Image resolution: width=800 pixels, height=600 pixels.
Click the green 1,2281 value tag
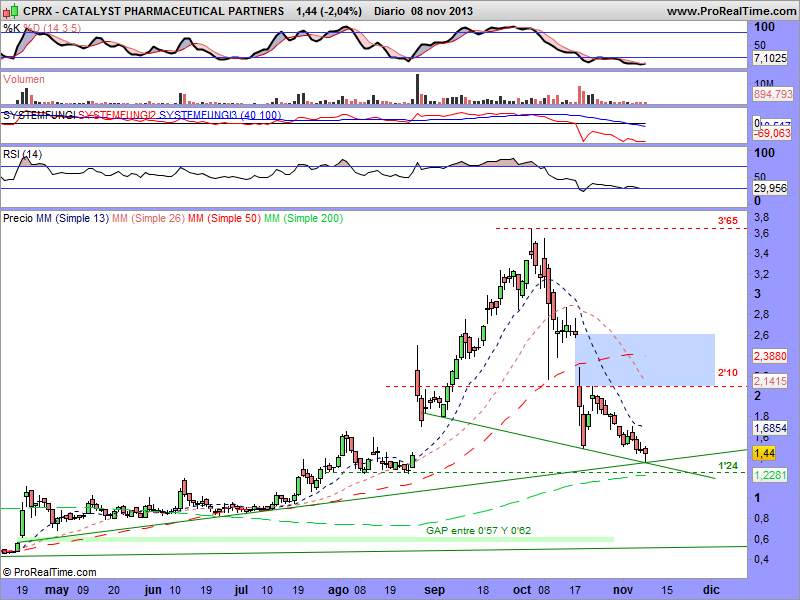pos(770,475)
